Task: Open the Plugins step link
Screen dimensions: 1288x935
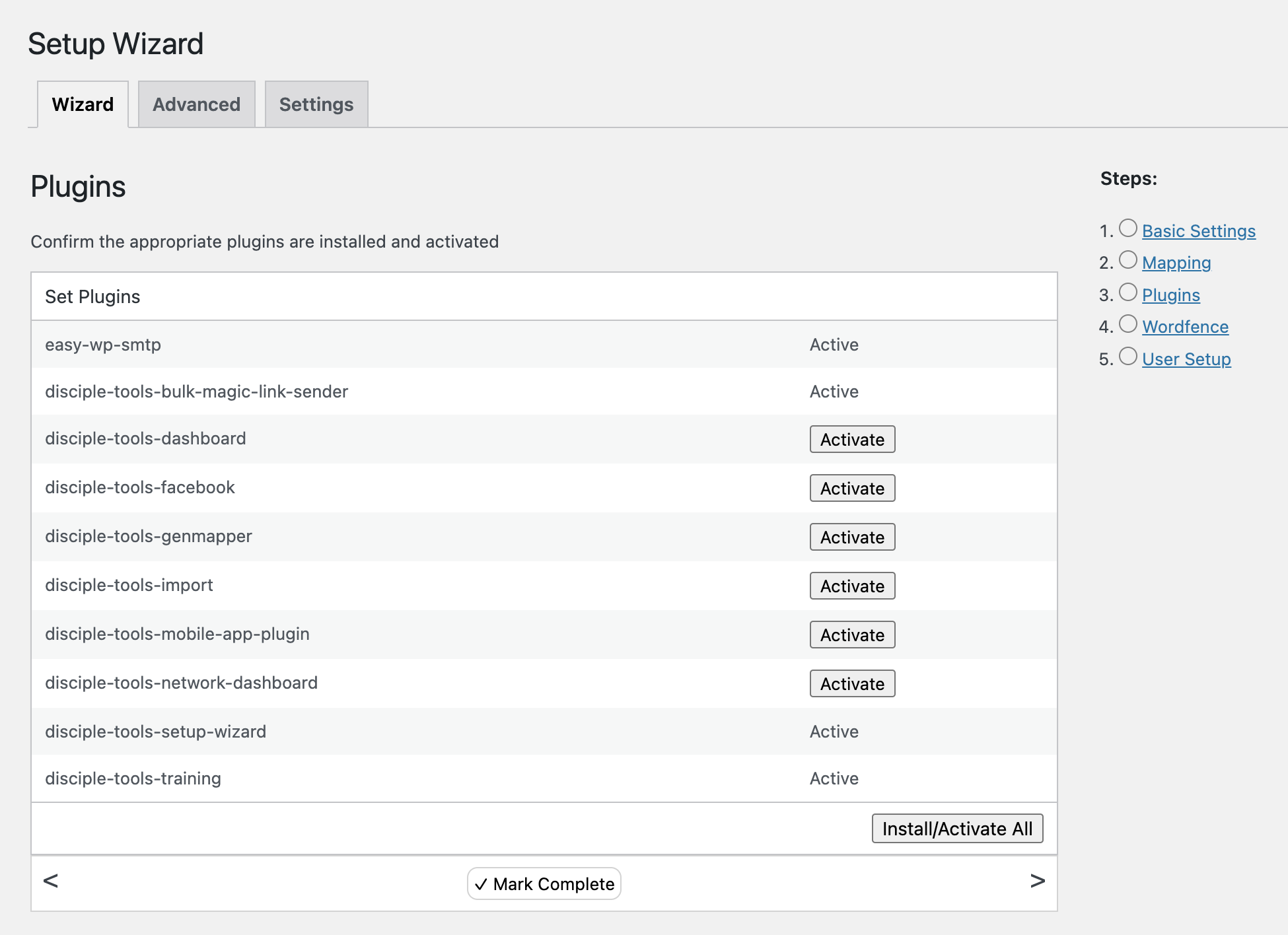Action: click(1171, 295)
